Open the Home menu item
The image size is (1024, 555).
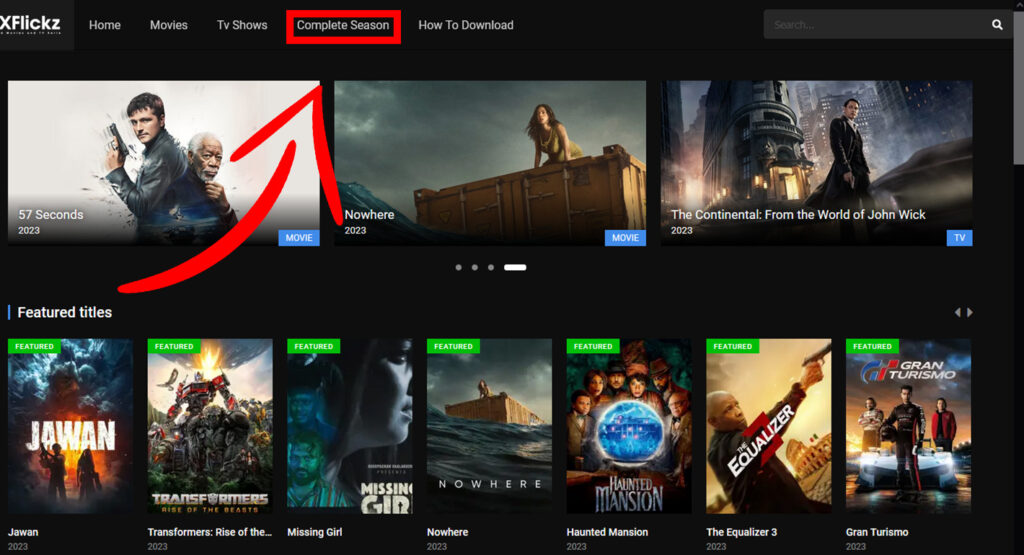pyautogui.click(x=104, y=25)
